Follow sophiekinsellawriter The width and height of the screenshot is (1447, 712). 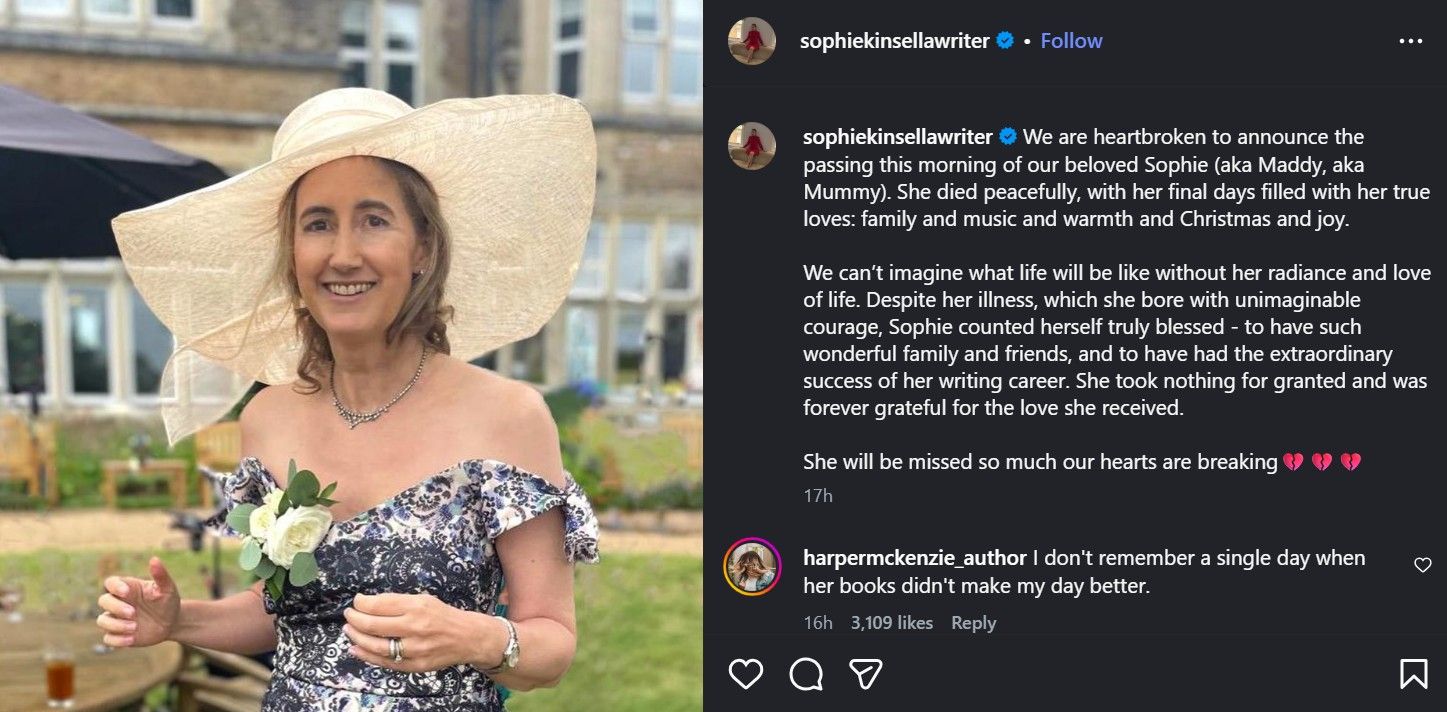coord(1071,41)
